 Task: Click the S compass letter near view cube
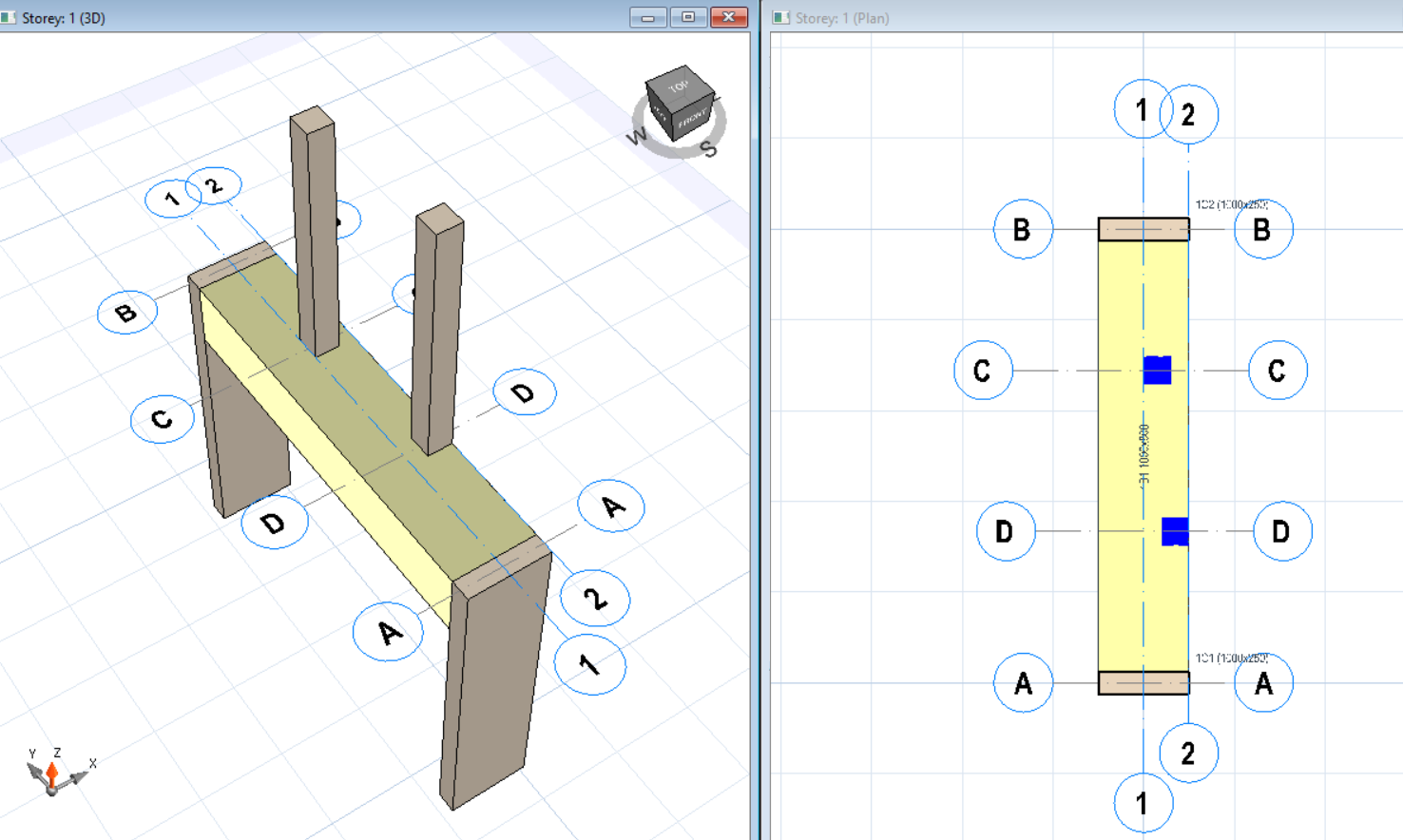709,149
